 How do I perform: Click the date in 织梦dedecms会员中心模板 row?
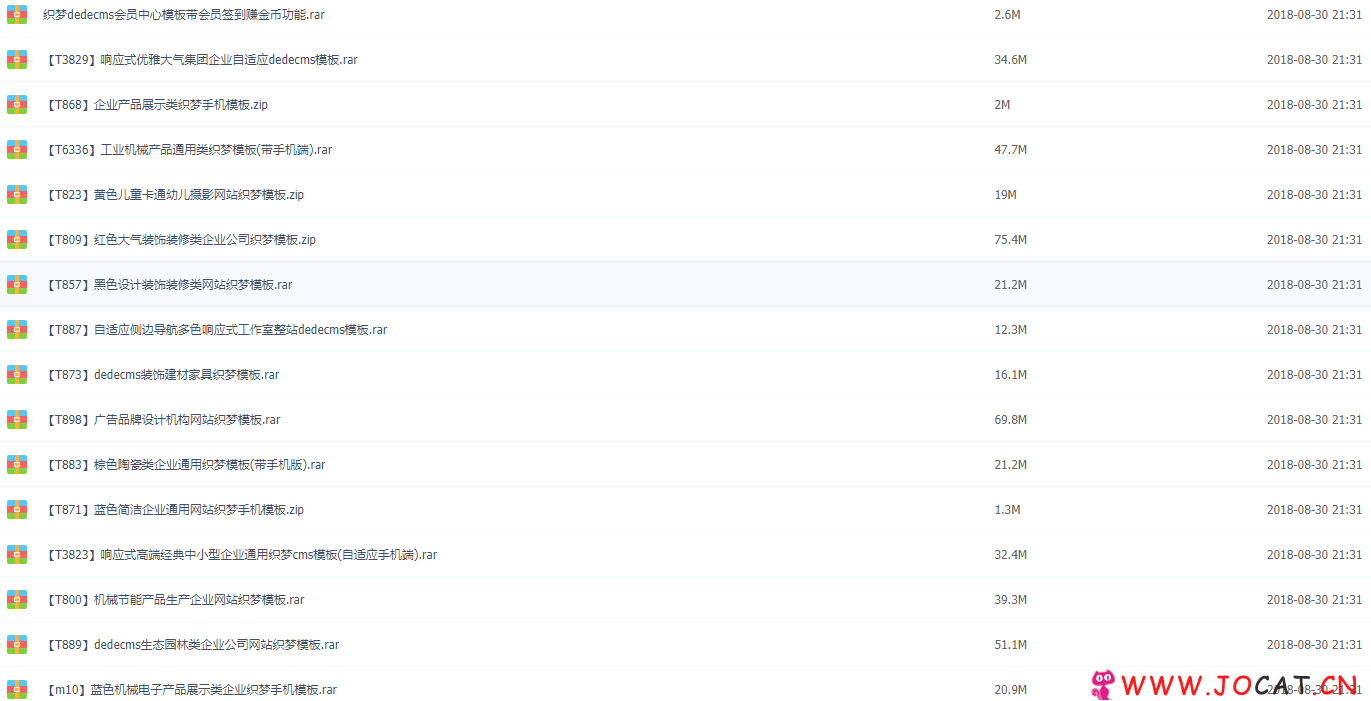coord(1314,15)
